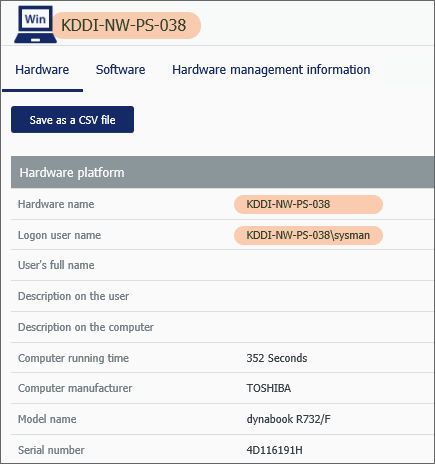The height and width of the screenshot is (464, 435).
Task: Click the Logon user name label
Action: tap(59, 235)
